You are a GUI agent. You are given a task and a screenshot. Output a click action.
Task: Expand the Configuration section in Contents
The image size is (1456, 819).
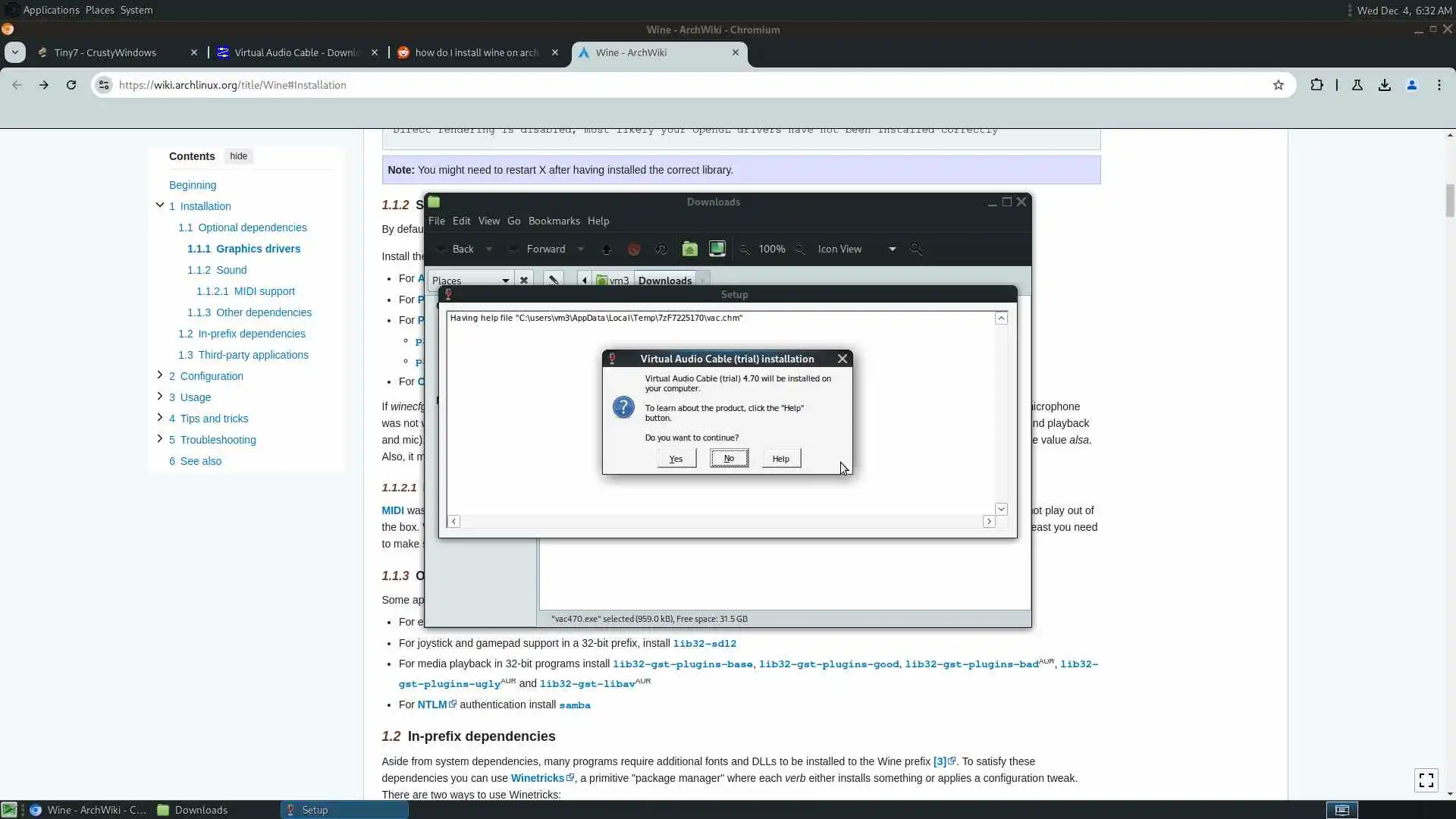coord(159,375)
